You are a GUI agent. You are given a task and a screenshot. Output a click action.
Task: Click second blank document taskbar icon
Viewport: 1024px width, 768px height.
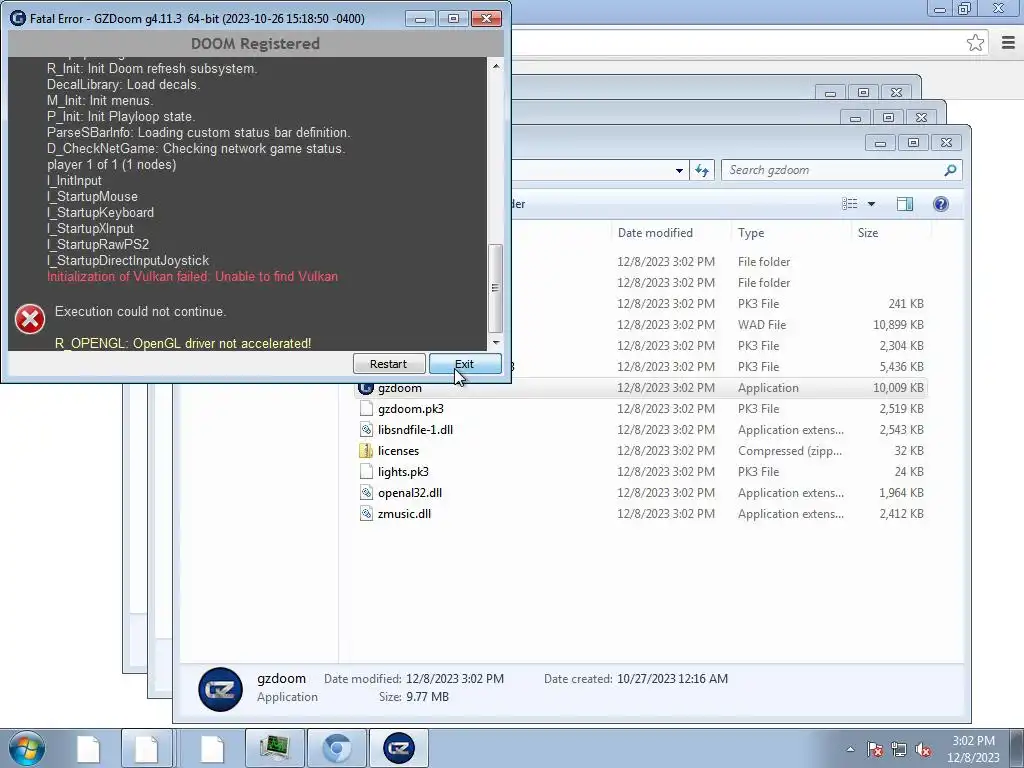tap(147, 749)
